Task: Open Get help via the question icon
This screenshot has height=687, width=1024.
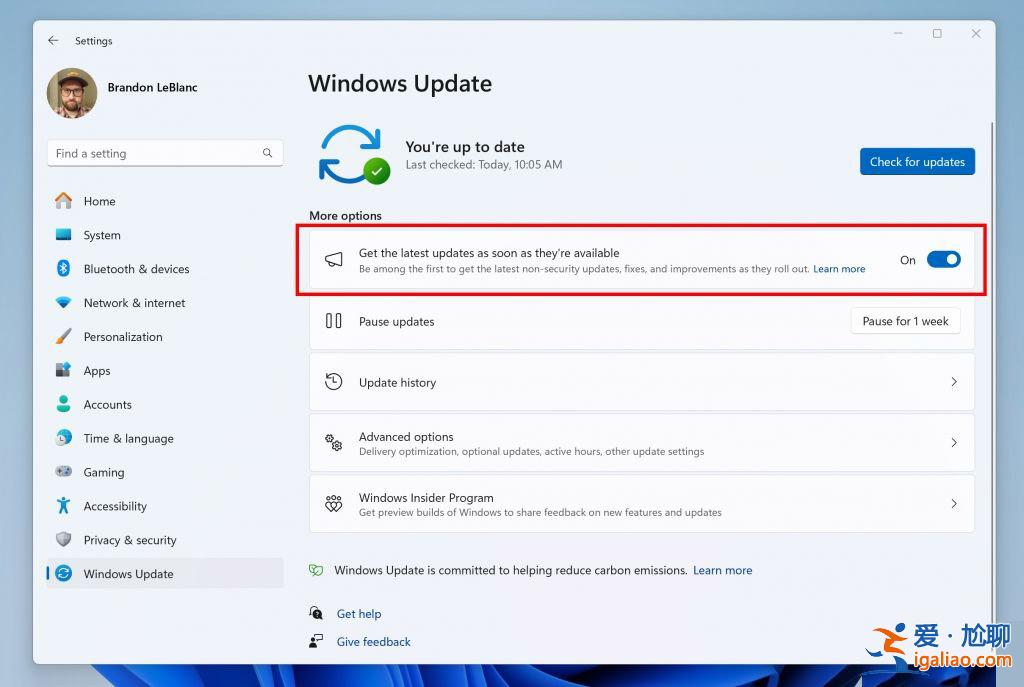Action: [317, 613]
